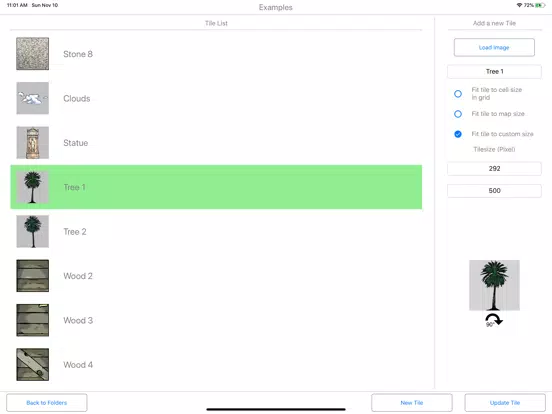552x414 pixels.
Task: Focus the tilesize field showing 292
Action: click(494, 169)
